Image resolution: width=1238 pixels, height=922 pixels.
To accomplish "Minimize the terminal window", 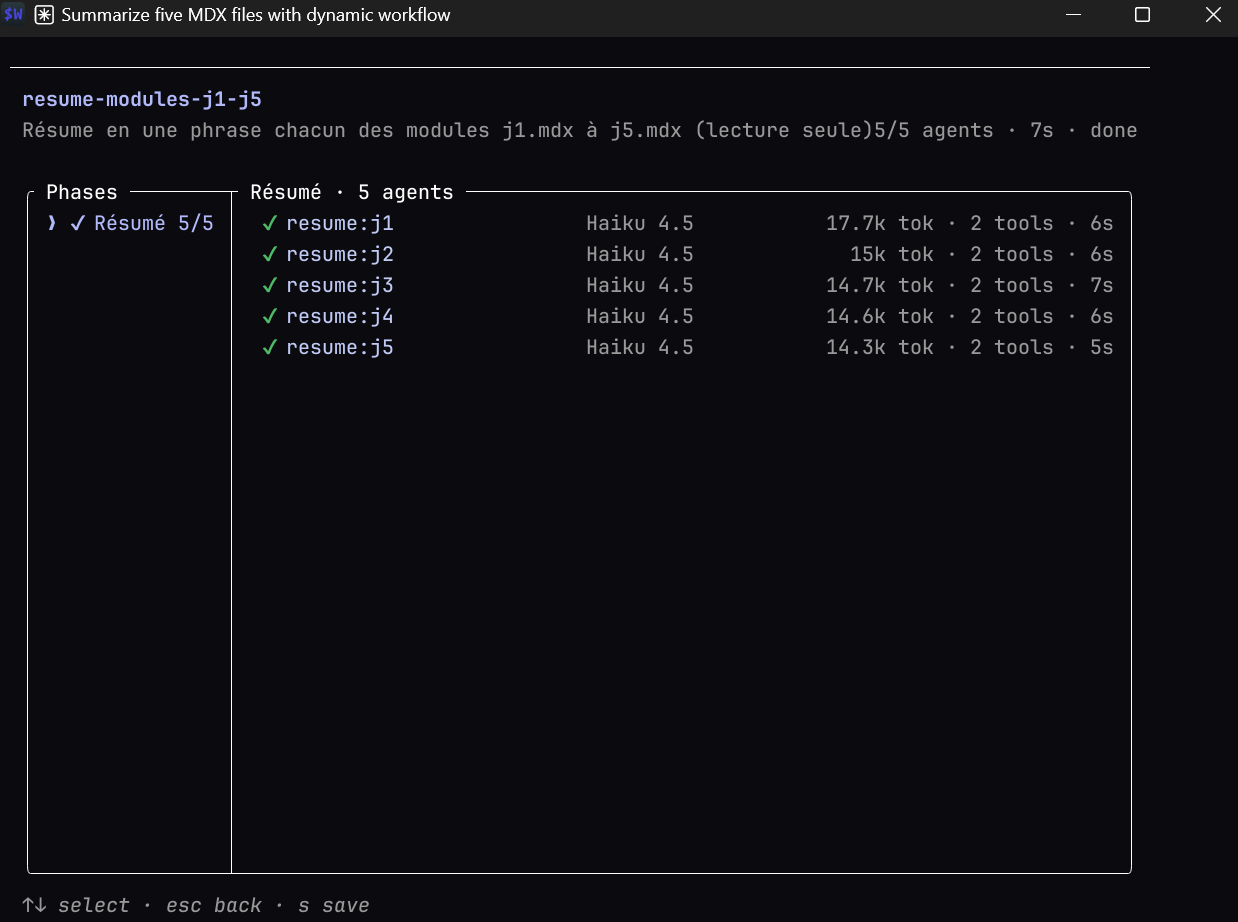I will (1073, 15).
